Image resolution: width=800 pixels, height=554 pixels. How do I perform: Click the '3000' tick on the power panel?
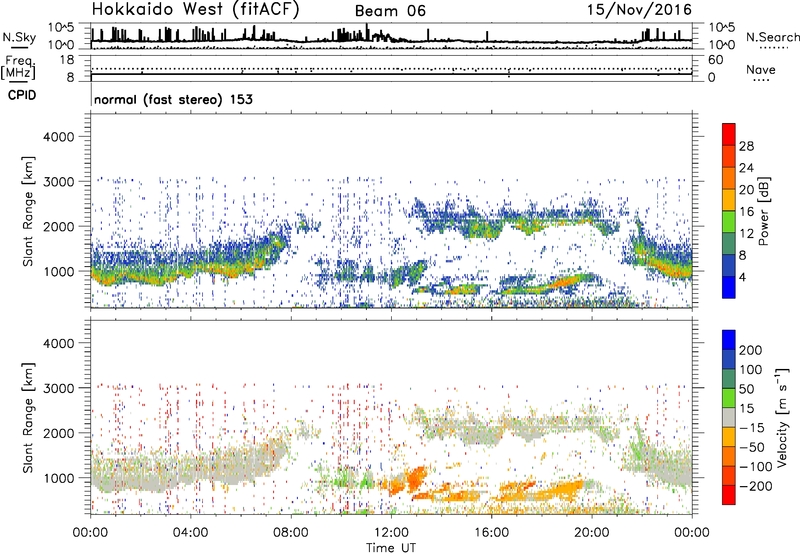click(x=58, y=182)
